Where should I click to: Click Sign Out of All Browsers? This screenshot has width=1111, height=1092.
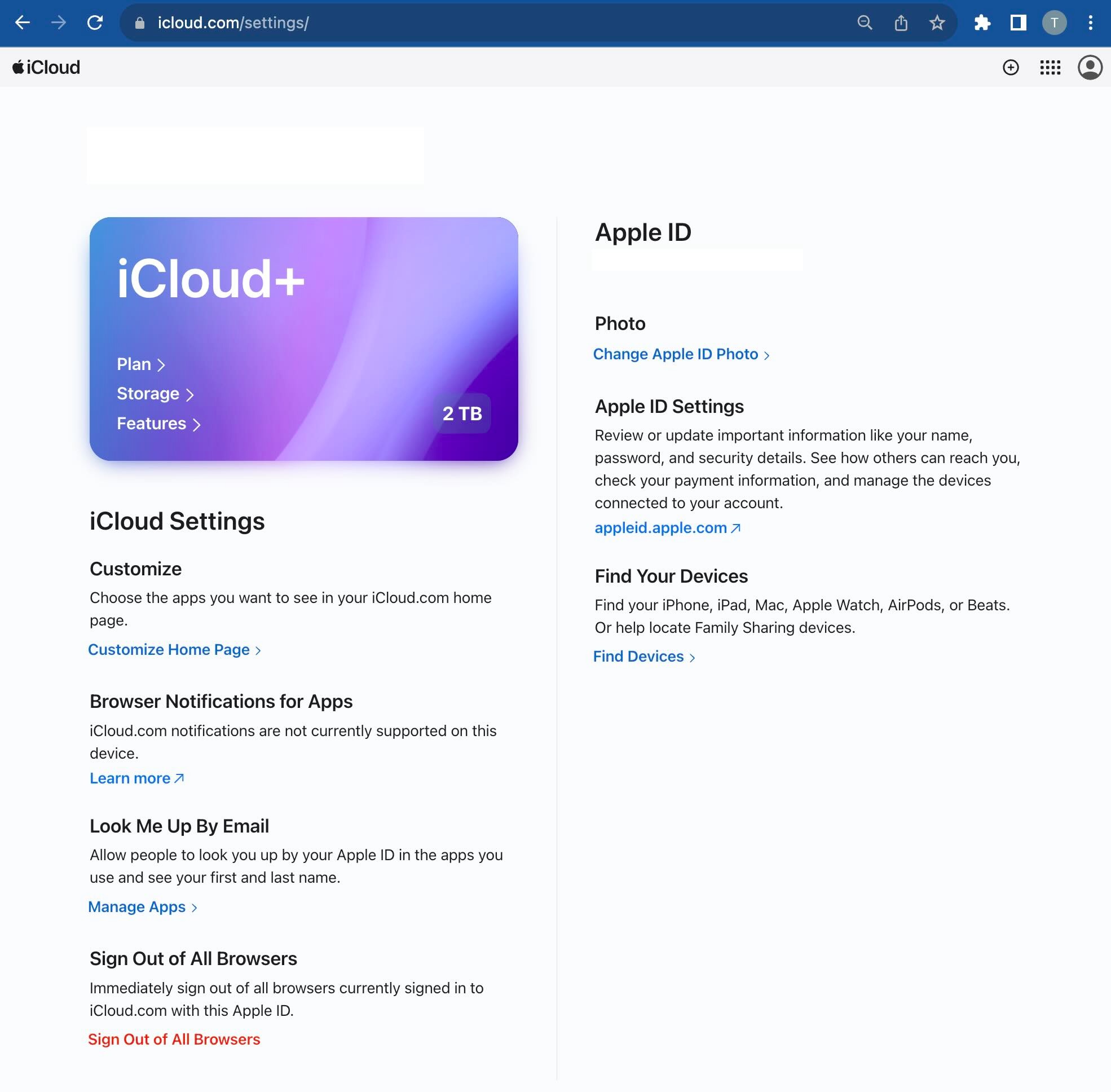(174, 1039)
